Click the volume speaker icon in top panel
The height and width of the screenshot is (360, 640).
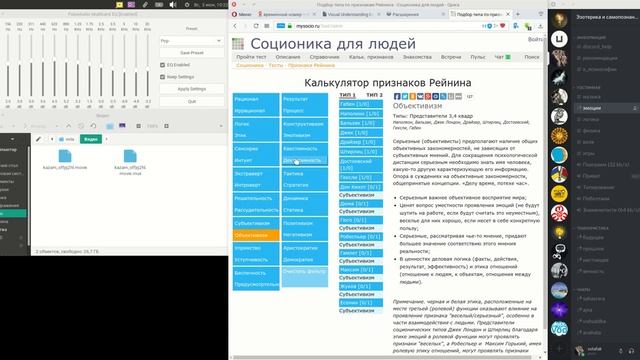tap(173, 4)
